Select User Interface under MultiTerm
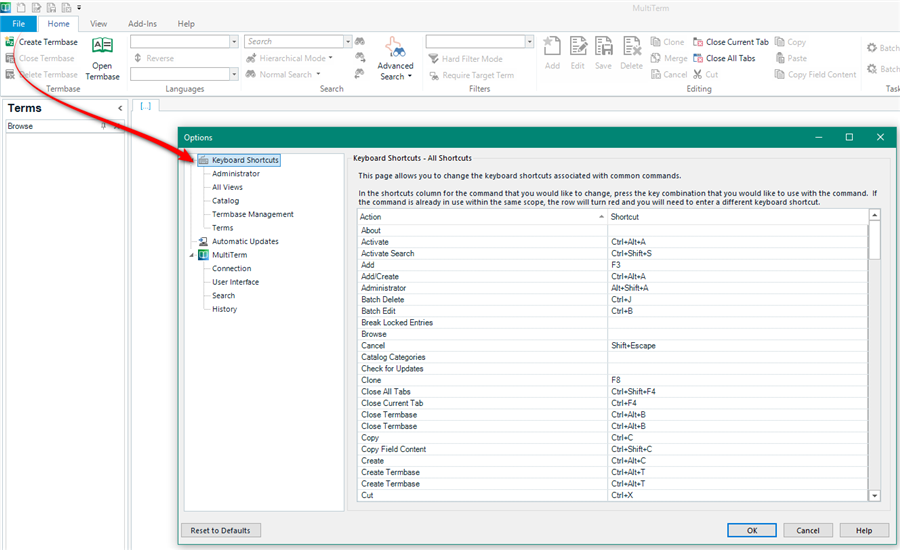This screenshot has height=550, width=900. [235, 282]
